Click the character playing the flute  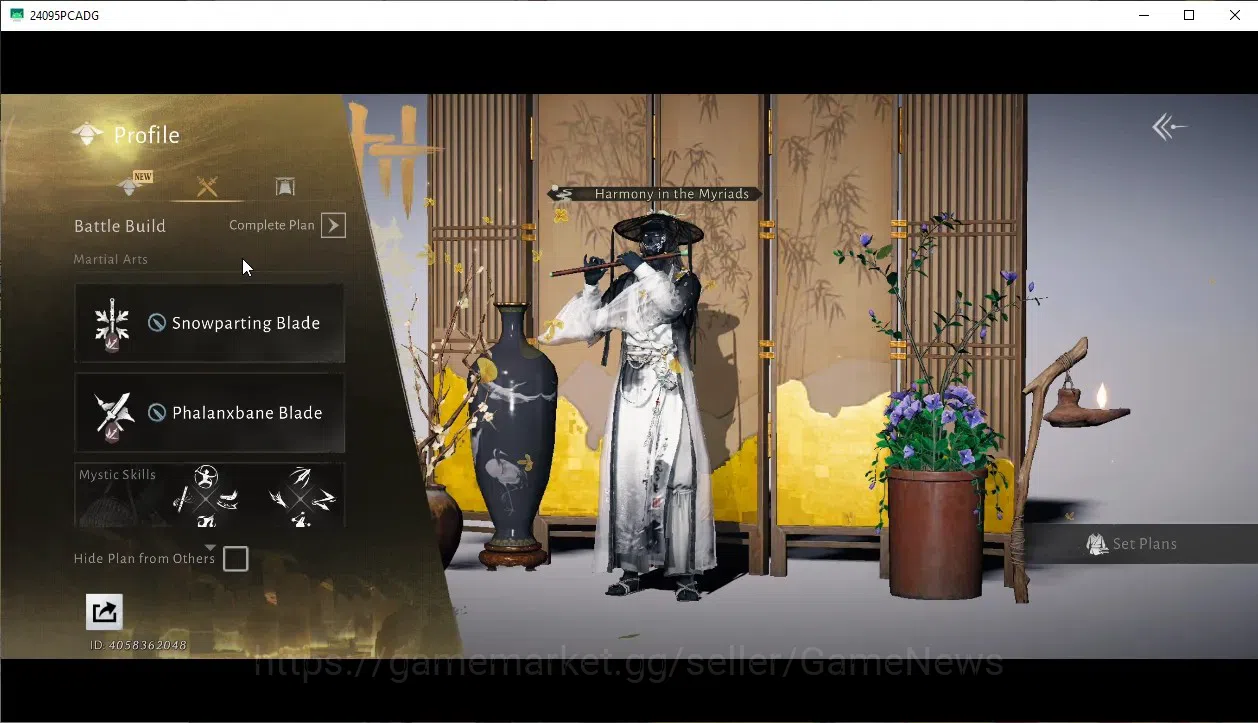point(655,405)
